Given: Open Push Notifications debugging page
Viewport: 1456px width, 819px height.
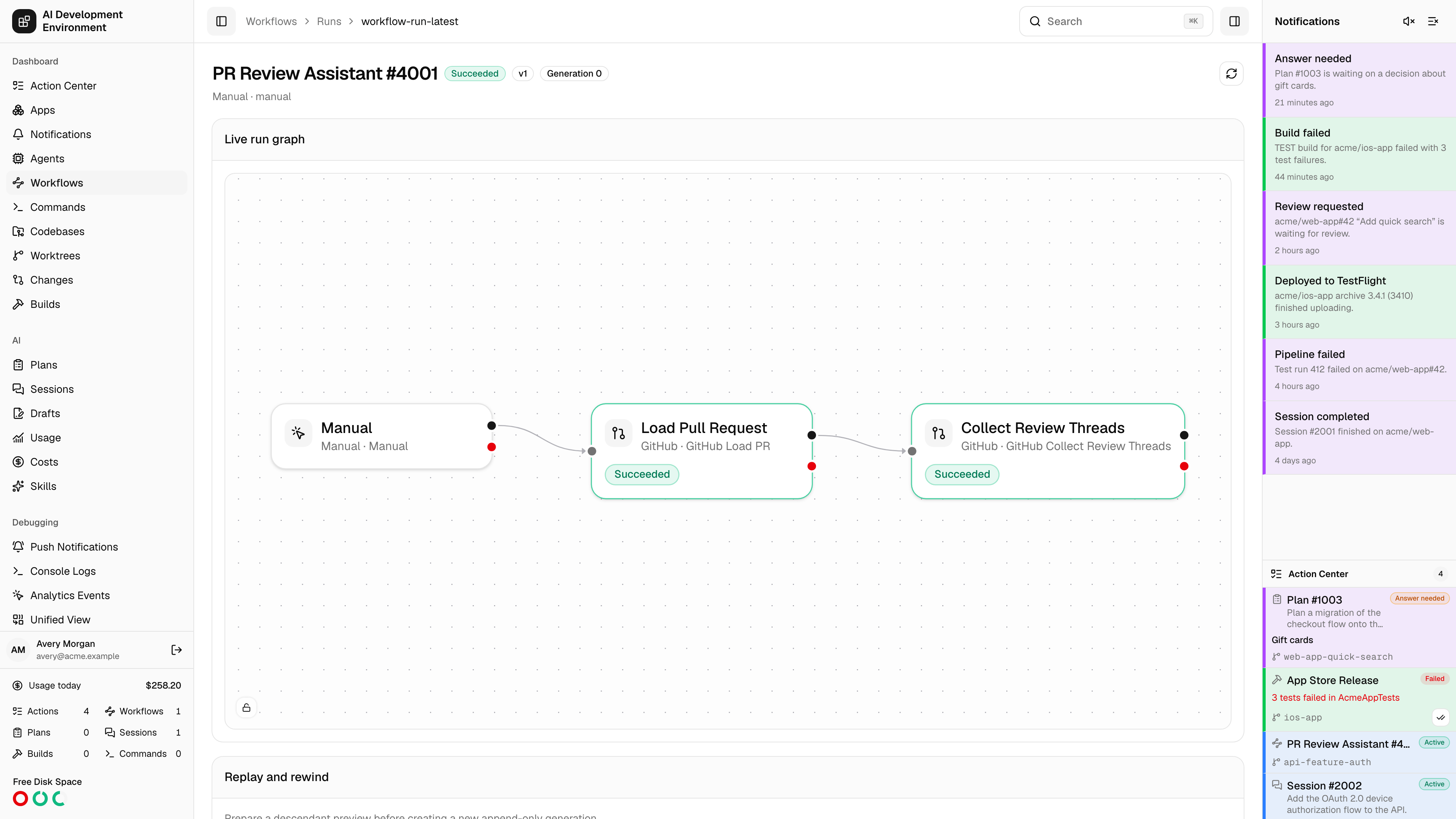Looking at the screenshot, I should (97, 547).
